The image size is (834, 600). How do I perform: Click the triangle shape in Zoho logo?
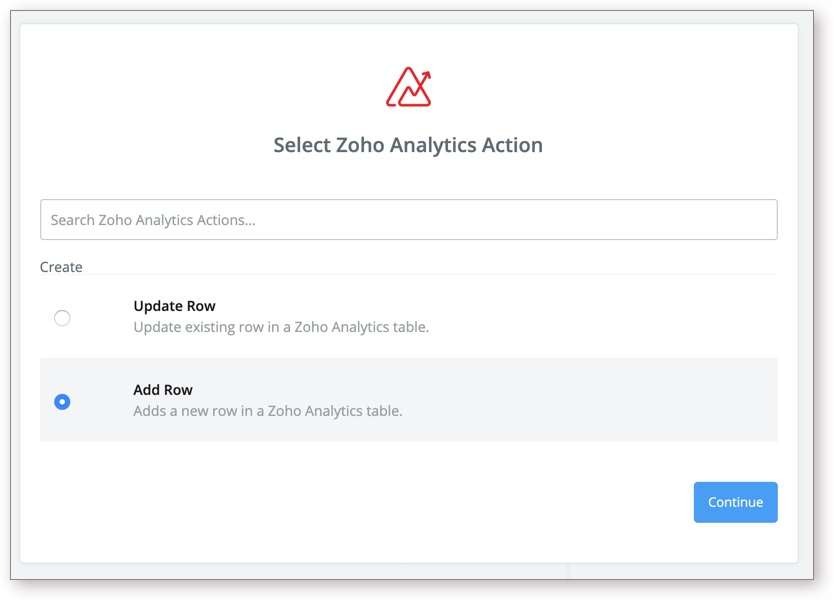point(399,92)
